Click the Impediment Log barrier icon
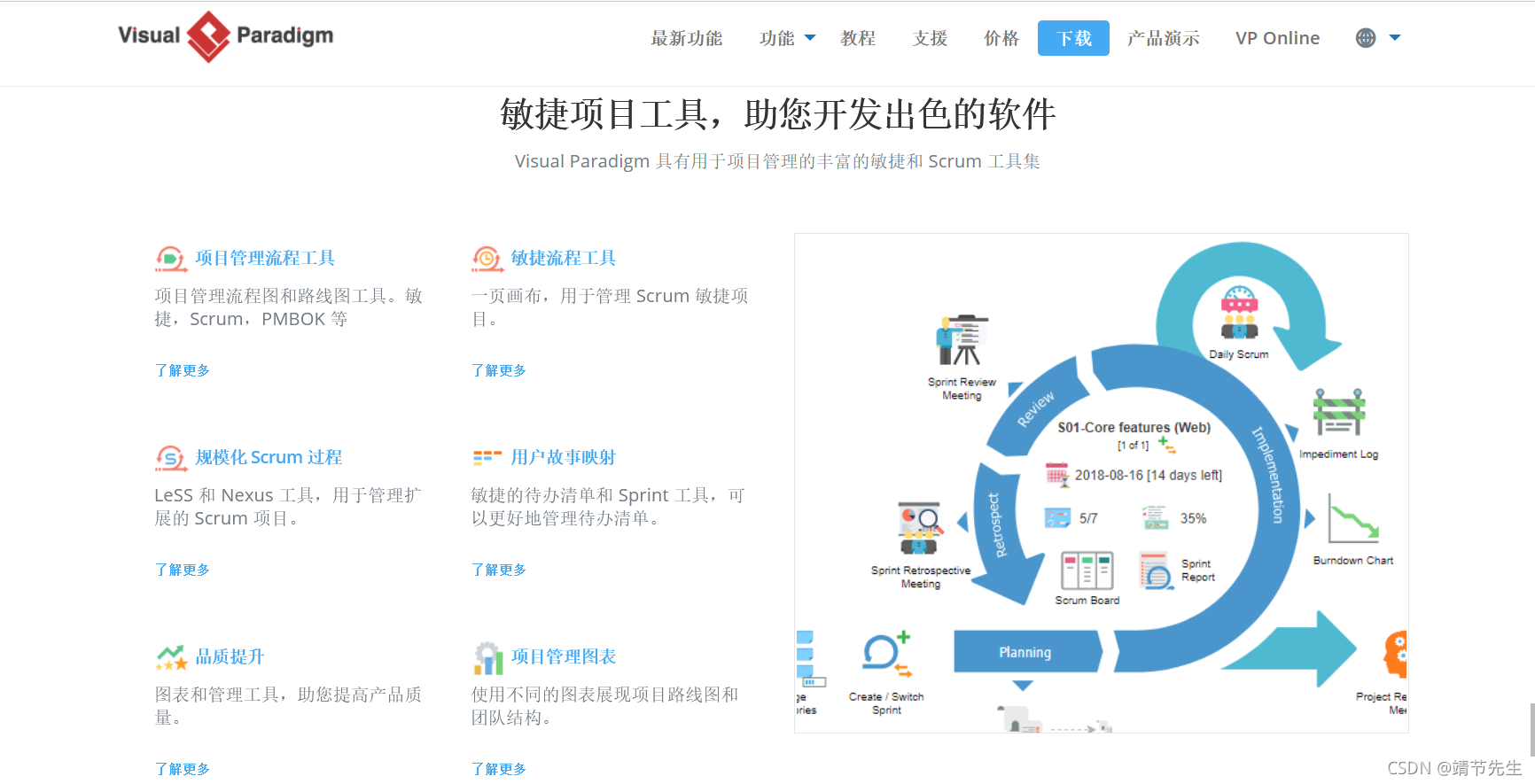The width and height of the screenshot is (1535, 784). point(1339,413)
